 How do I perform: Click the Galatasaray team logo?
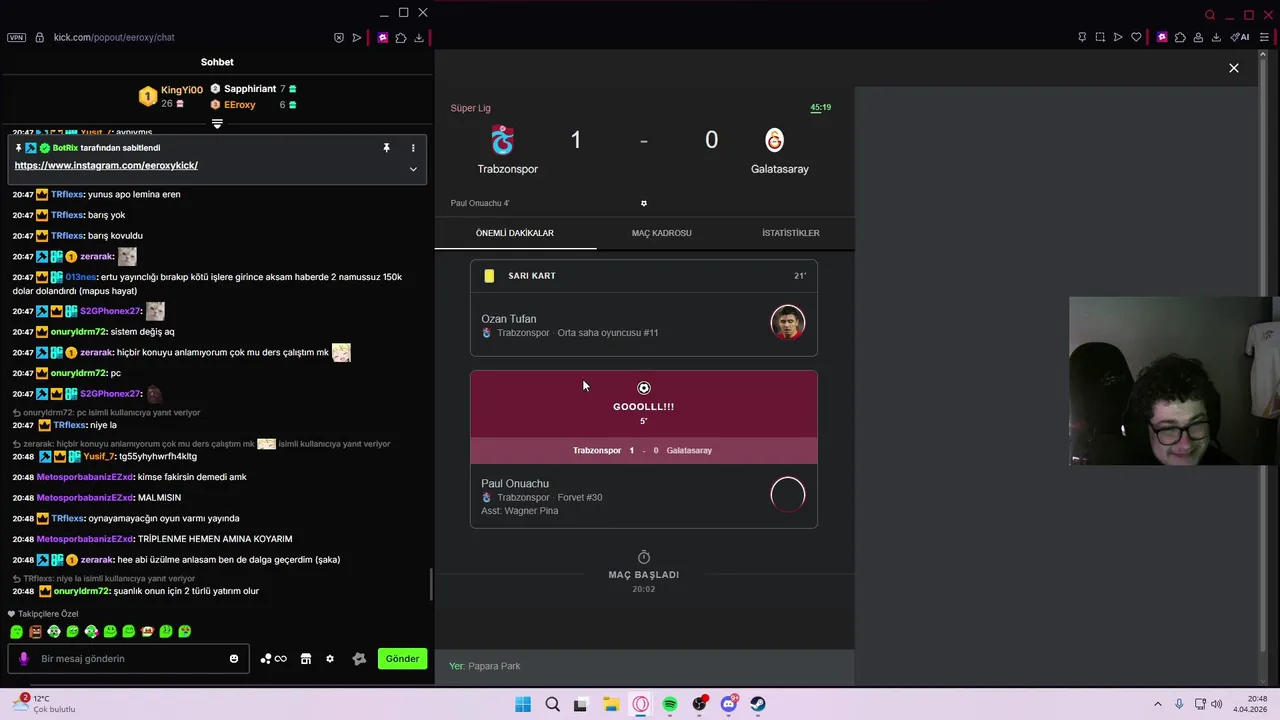coord(774,140)
